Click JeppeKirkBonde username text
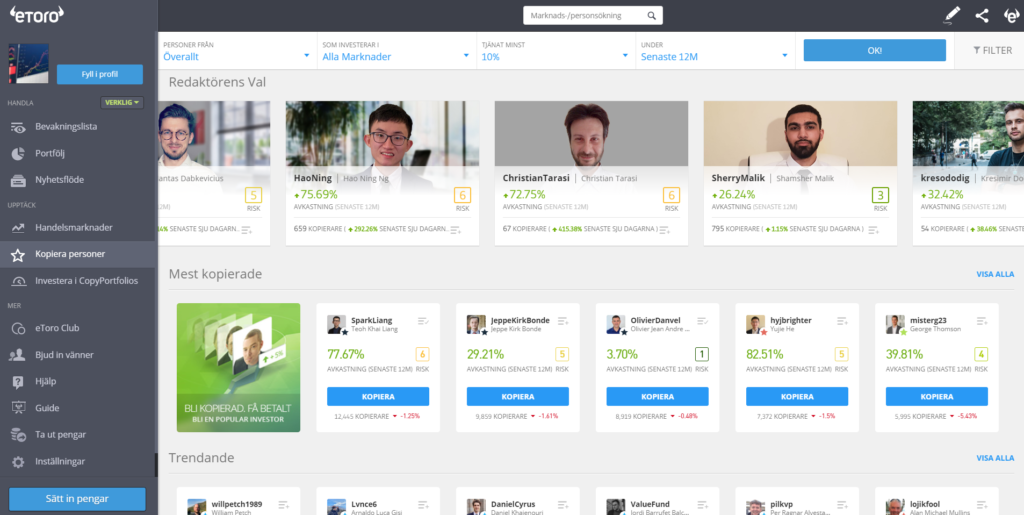 pos(520,320)
